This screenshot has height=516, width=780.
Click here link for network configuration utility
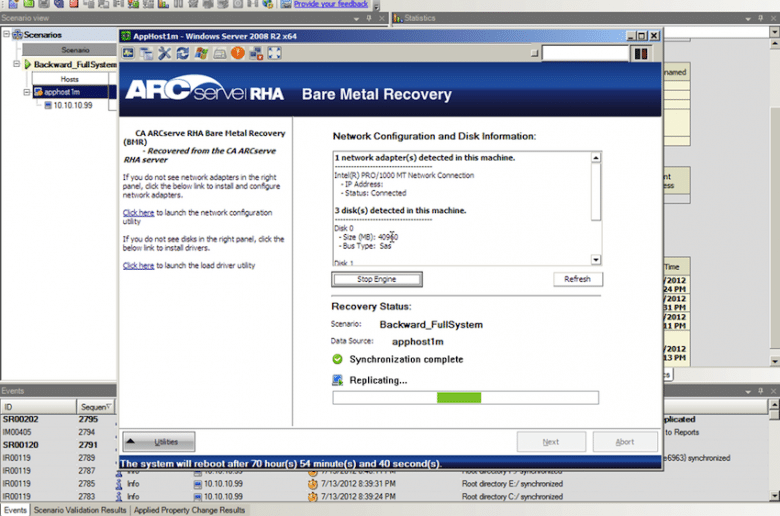coord(138,212)
